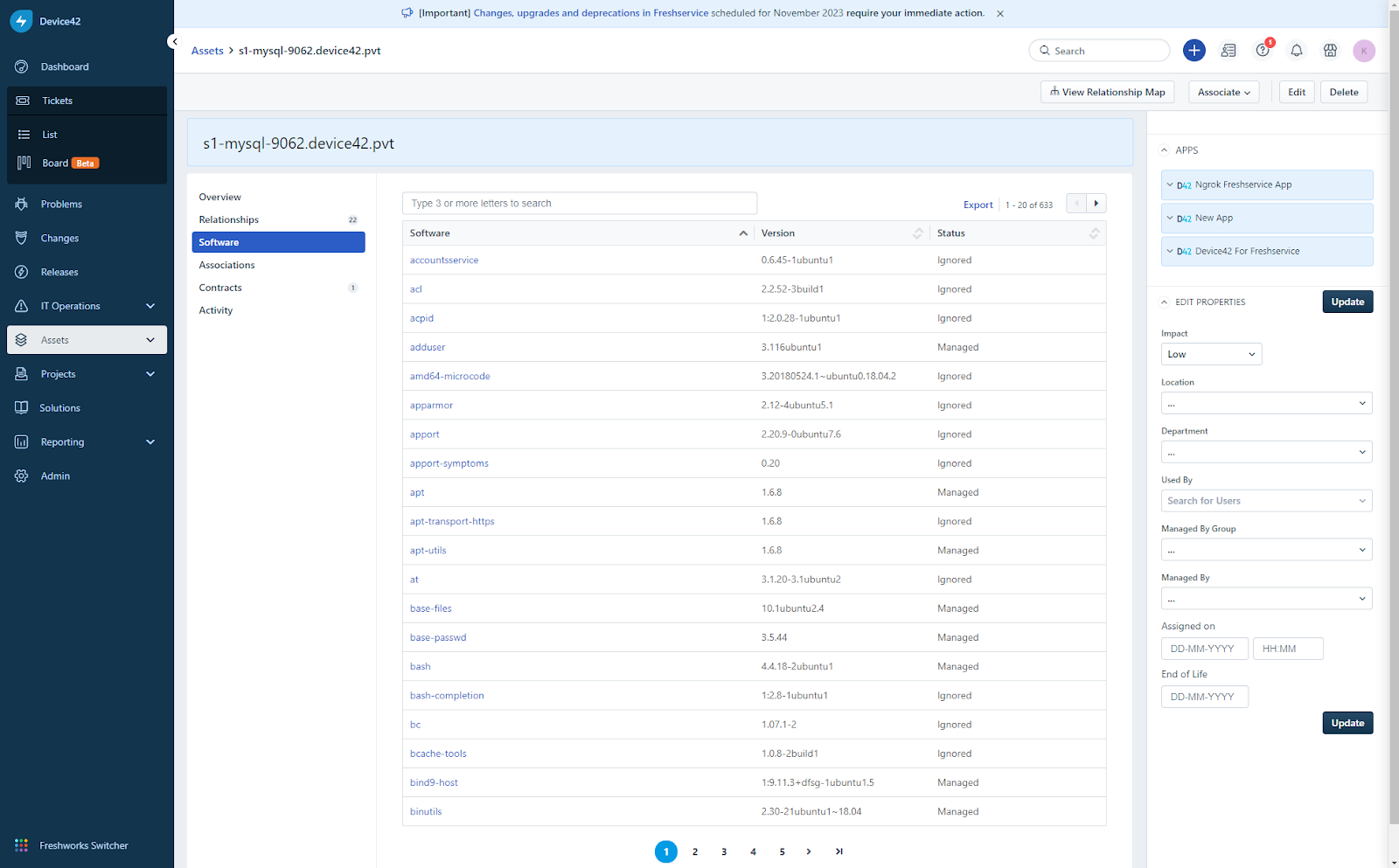Open the notifications bell
Image resolution: width=1399 pixels, height=868 pixels.
[x=1297, y=51]
